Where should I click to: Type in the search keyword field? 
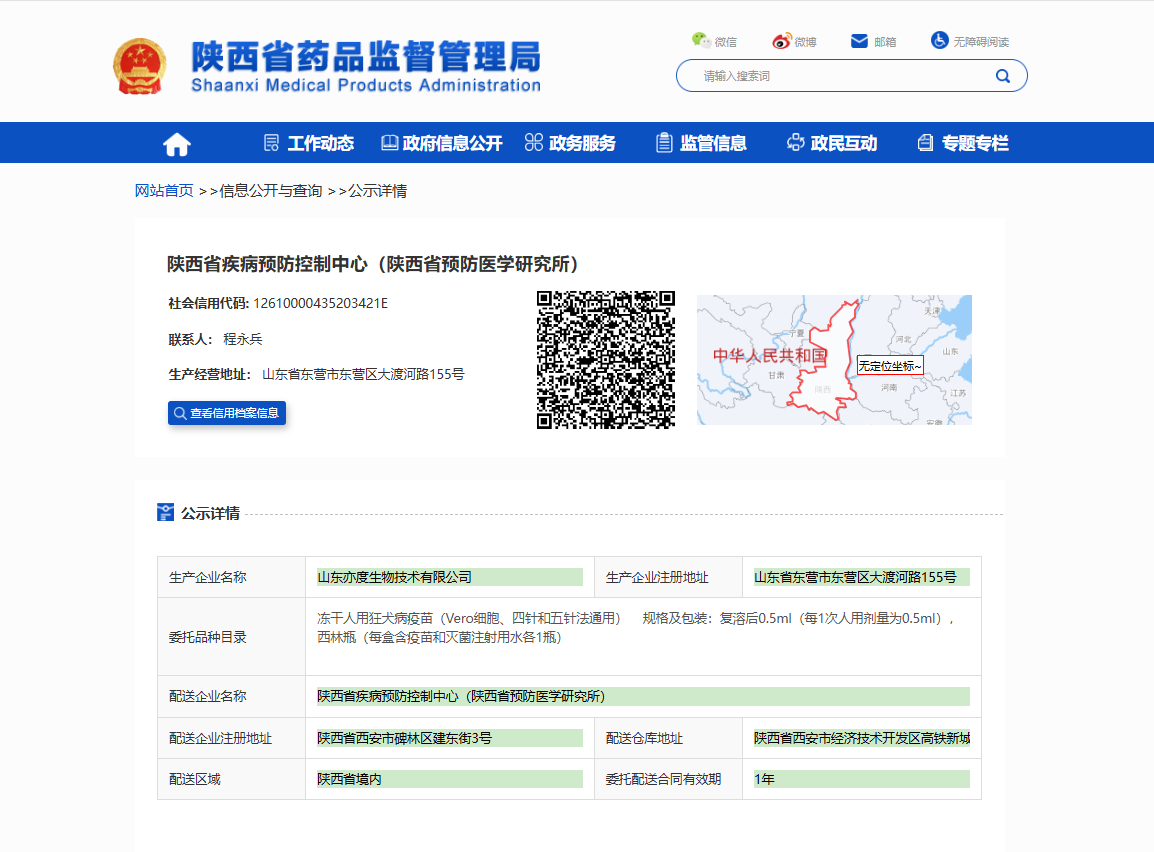click(x=840, y=76)
